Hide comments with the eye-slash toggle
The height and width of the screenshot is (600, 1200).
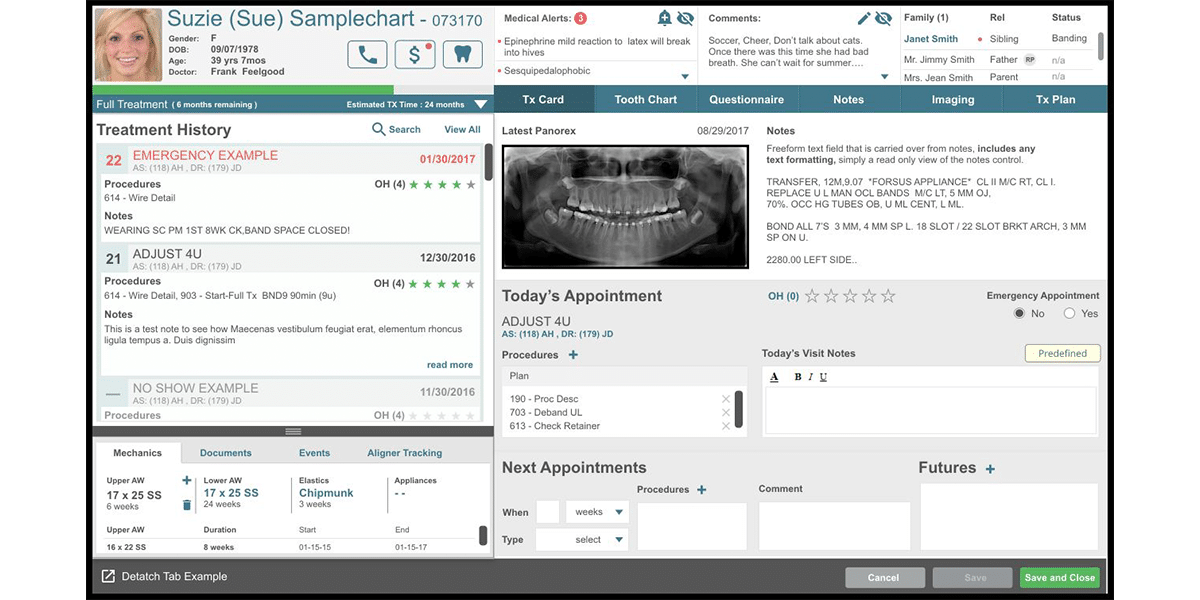click(884, 18)
